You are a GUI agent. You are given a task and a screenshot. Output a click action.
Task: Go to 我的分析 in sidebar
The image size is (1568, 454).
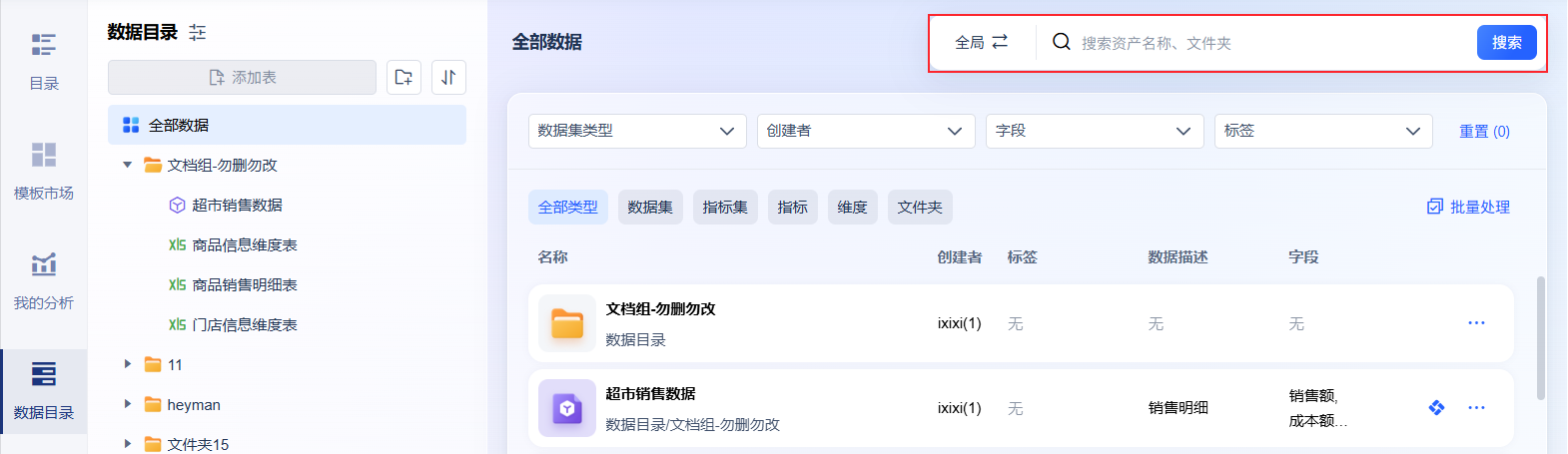coord(43,279)
